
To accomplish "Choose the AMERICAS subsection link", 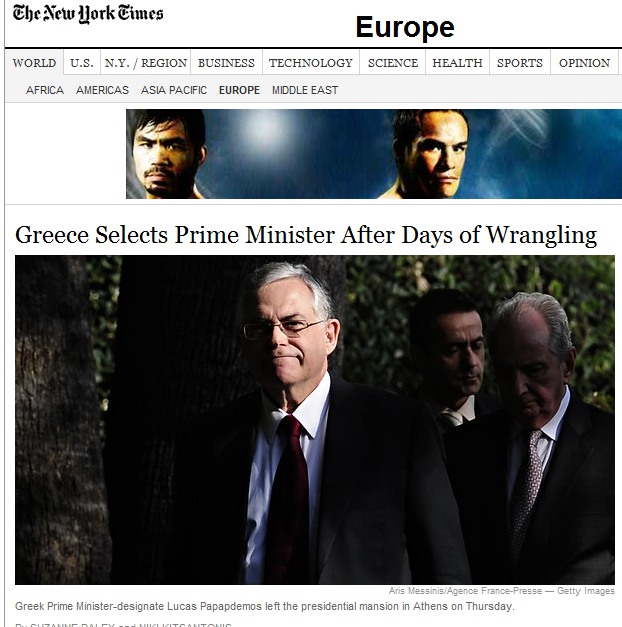I will (x=102, y=90).
